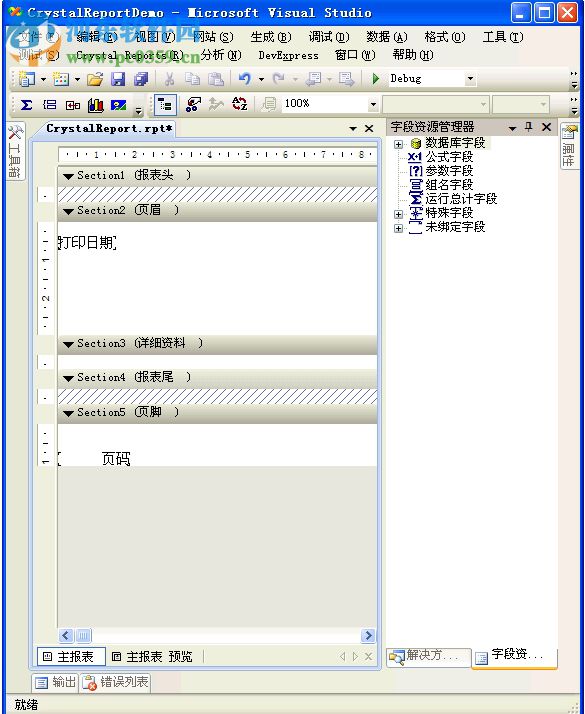Select the 参数字段 tree item
This screenshot has height=714, width=585.
[x=449, y=171]
